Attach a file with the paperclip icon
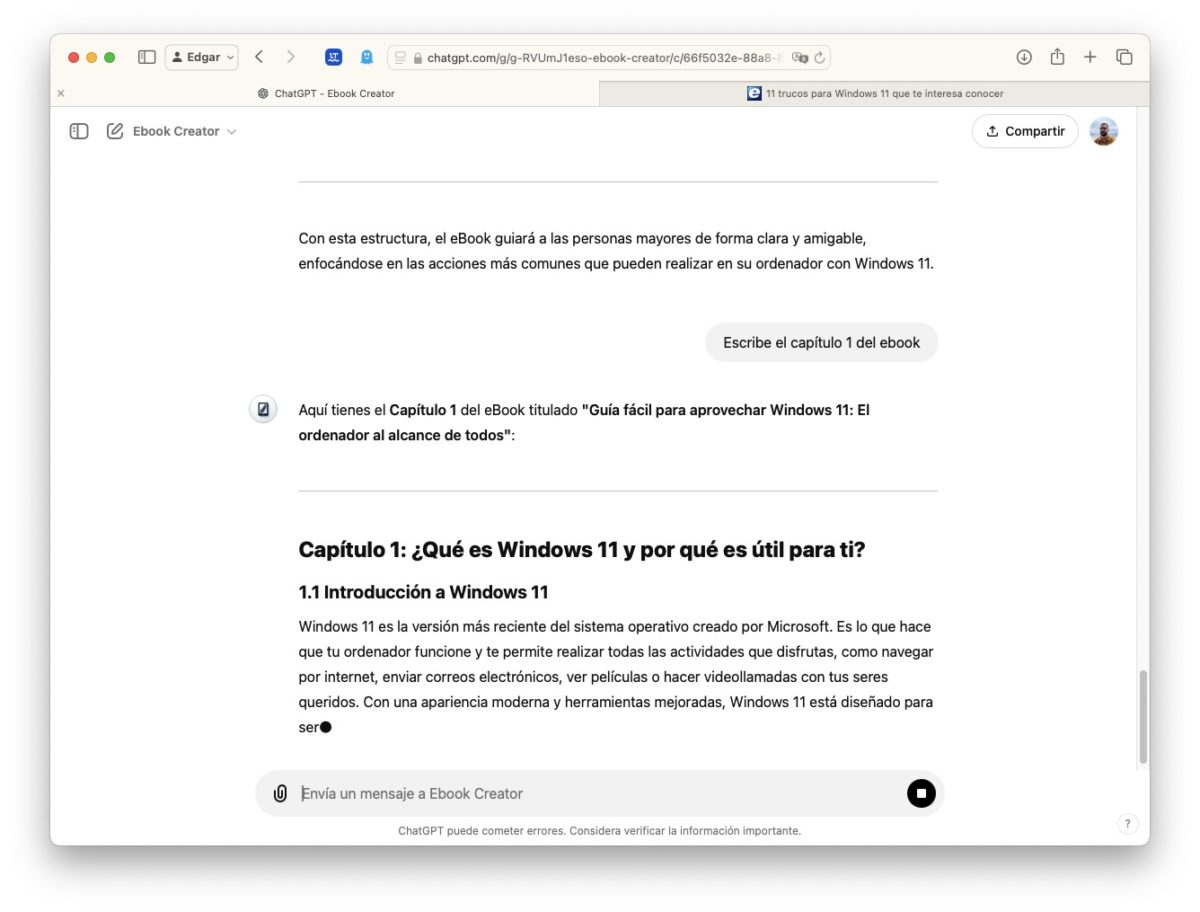 pyautogui.click(x=280, y=793)
